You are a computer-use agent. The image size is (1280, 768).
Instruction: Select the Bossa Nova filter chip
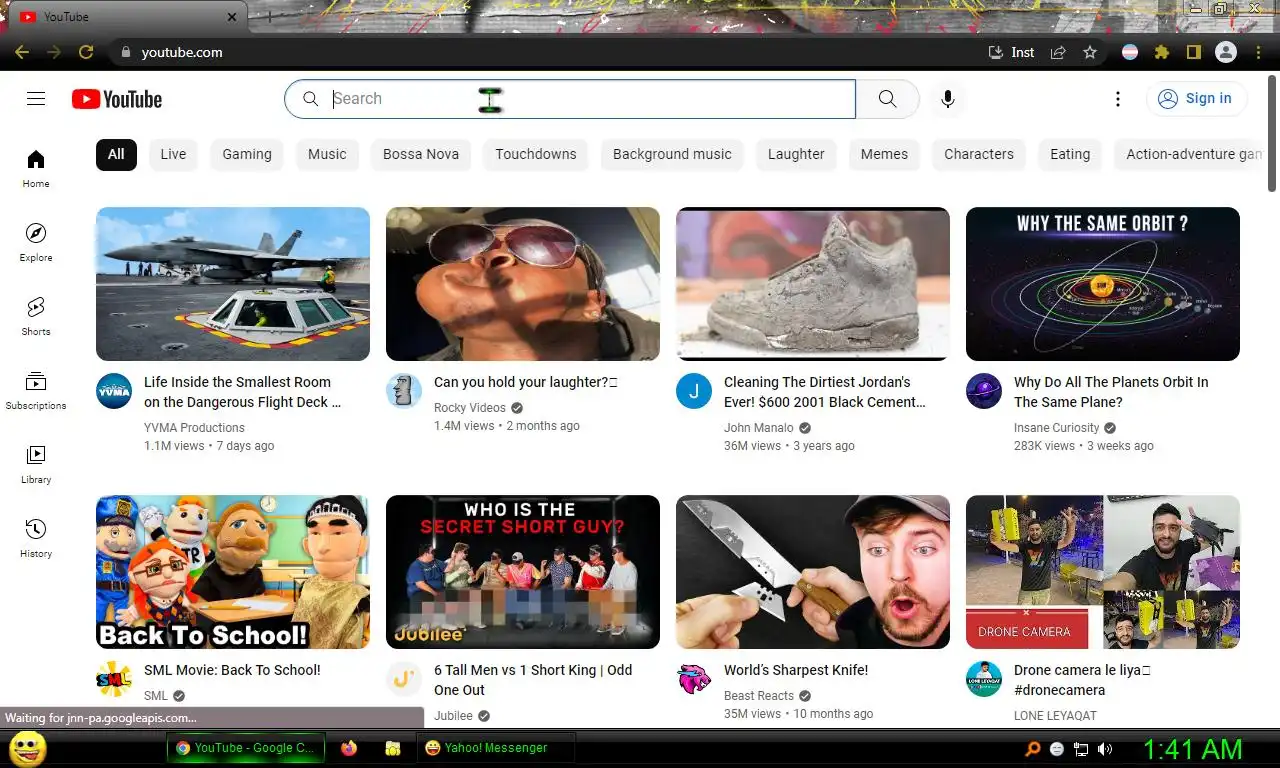pyautogui.click(x=421, y=154)
